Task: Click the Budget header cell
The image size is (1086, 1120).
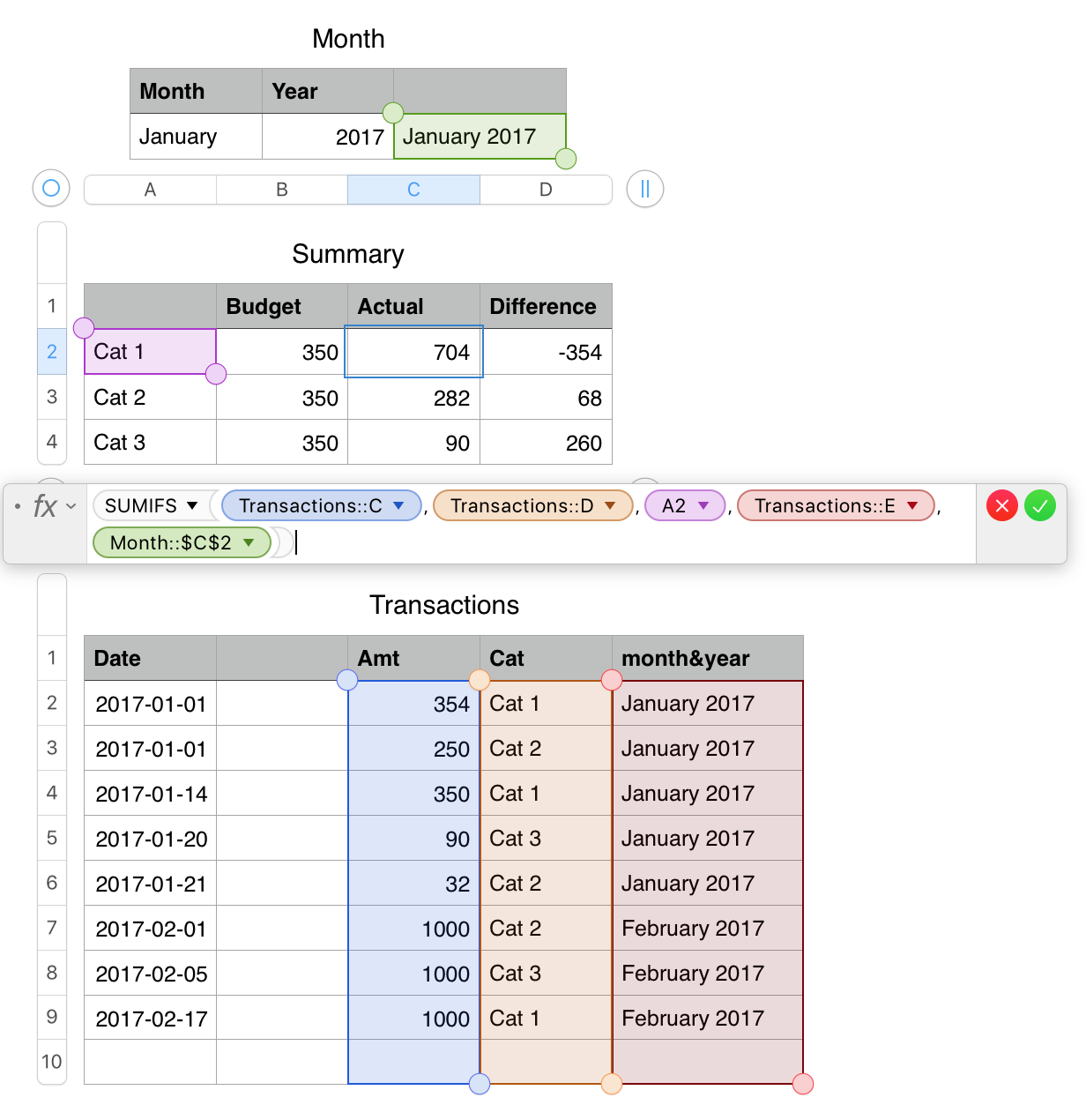Action: [x=282, y=306]
